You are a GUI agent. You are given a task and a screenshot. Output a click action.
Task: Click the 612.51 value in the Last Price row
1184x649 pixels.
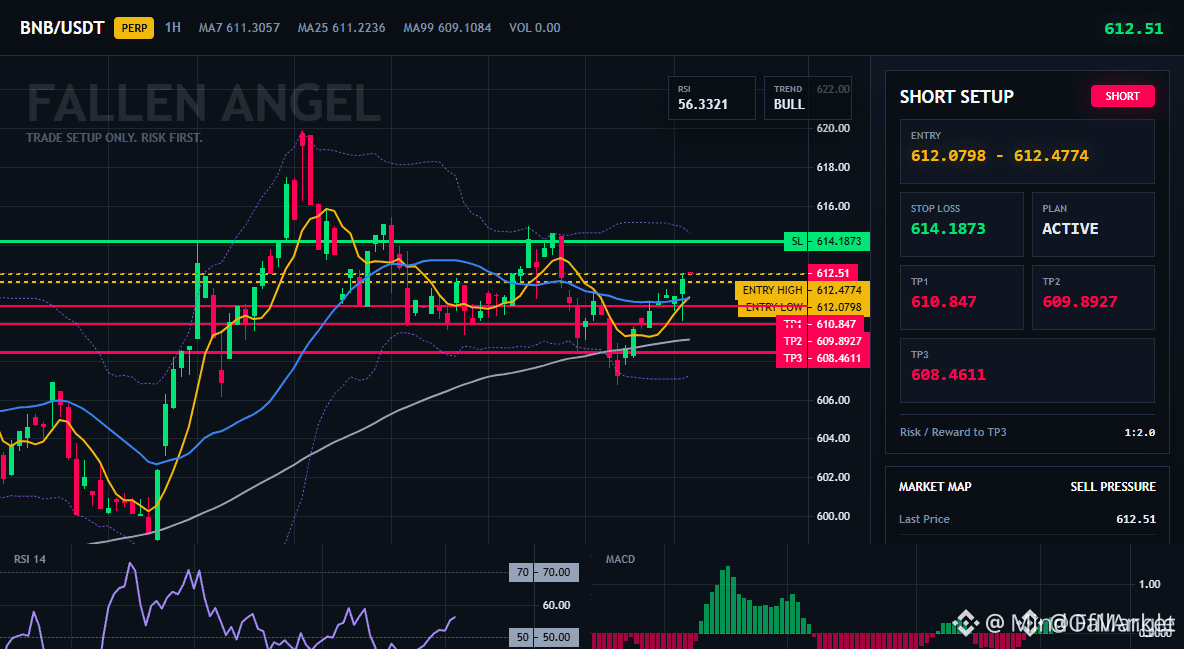tap(1136, 519)
